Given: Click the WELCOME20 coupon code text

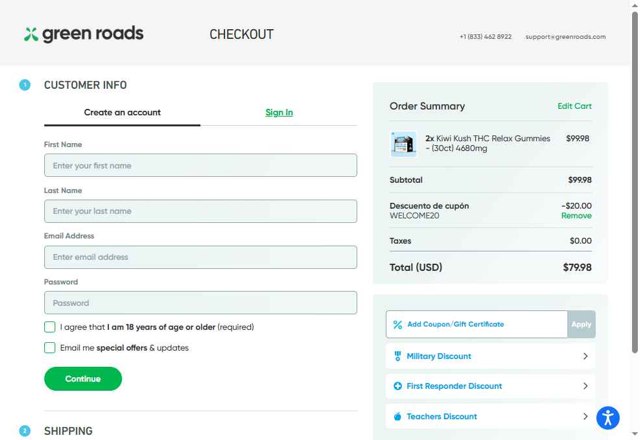Looking at the screenshot, I should (414, 216).
